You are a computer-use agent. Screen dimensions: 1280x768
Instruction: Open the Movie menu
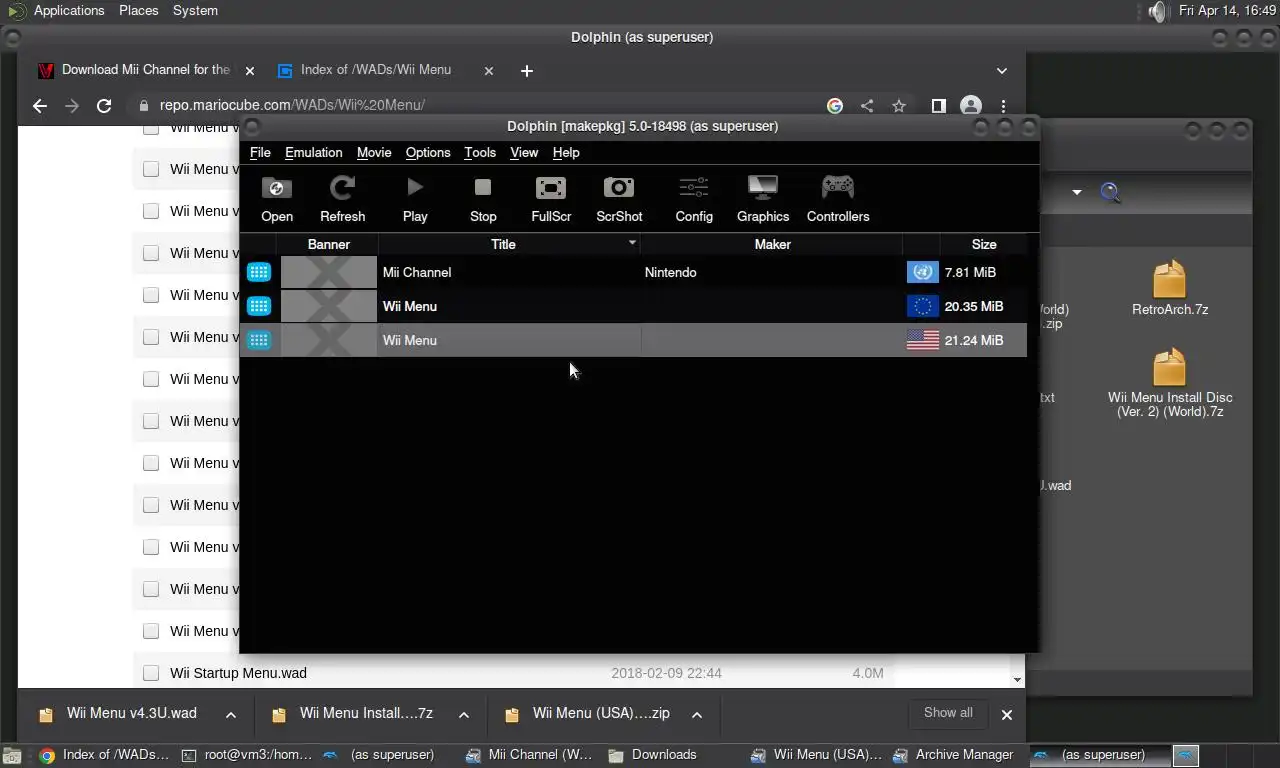tap(374, 152)
